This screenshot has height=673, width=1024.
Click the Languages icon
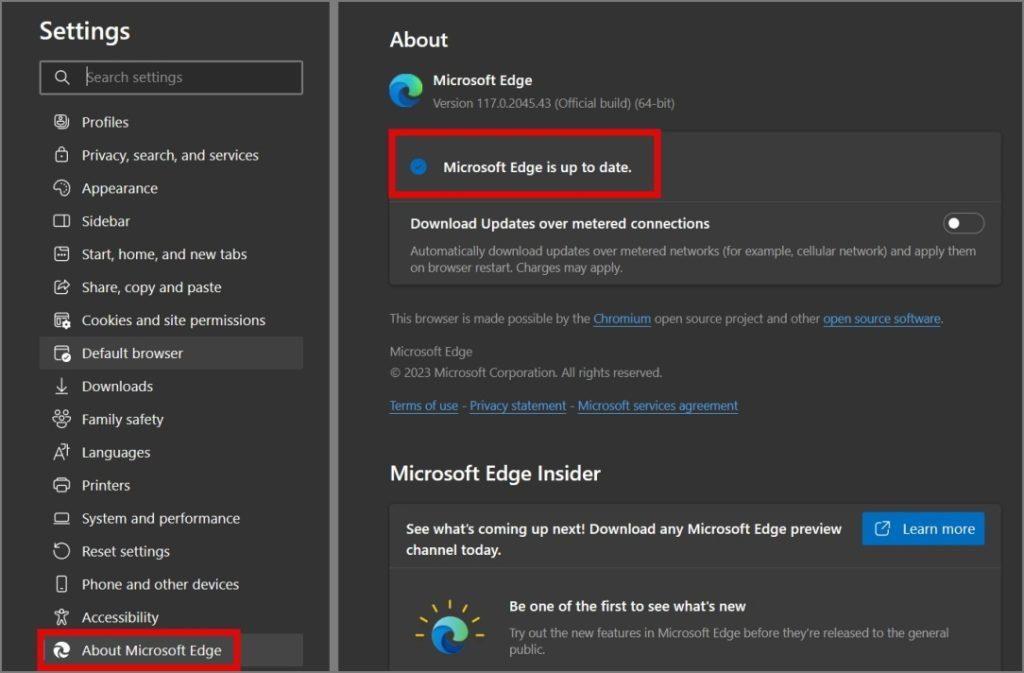[61, 452]
